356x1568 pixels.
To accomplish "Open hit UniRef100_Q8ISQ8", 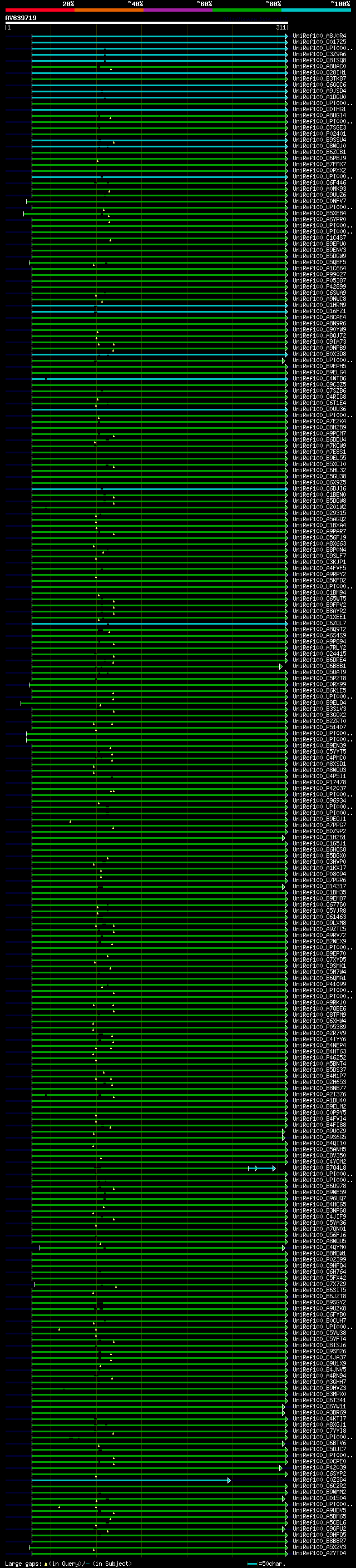I will 319,60.
